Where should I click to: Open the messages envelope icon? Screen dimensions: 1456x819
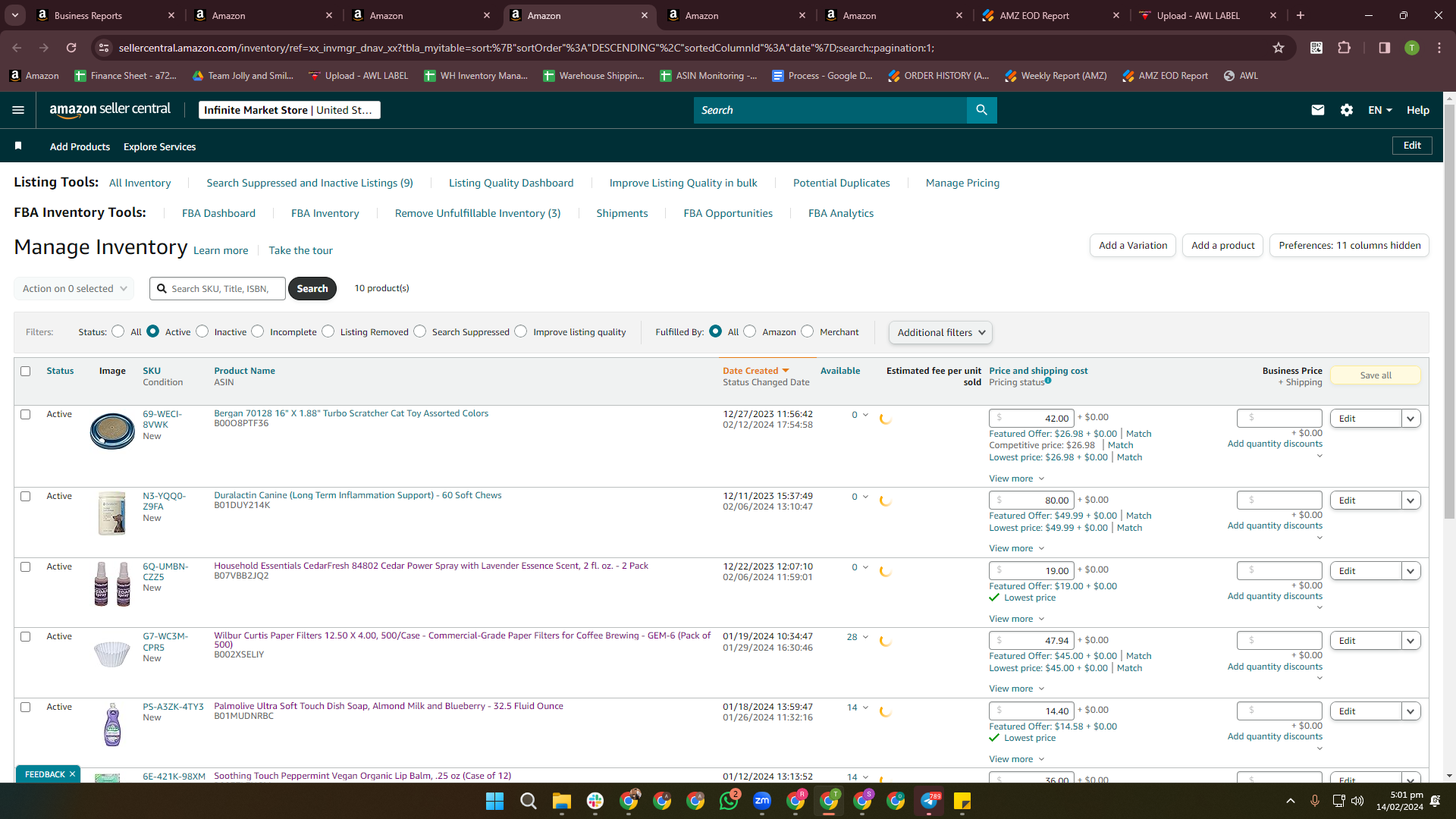[x=1318, y=110]
